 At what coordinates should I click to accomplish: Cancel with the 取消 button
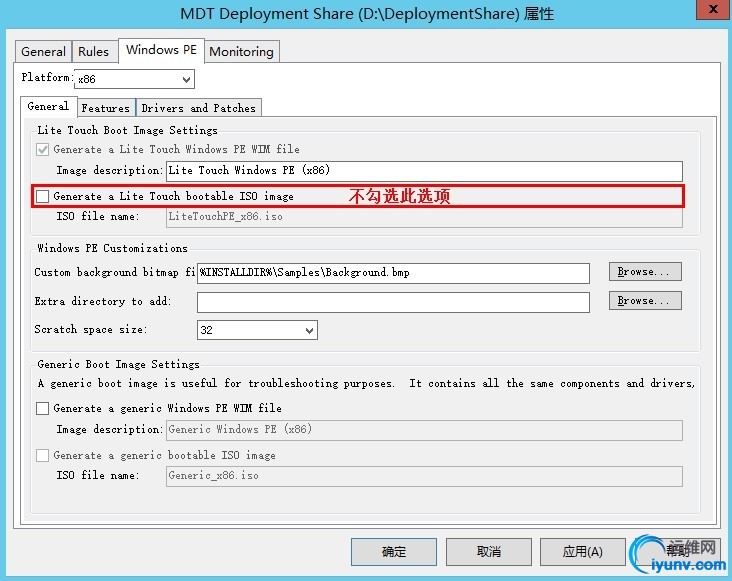tap(489, 552)
